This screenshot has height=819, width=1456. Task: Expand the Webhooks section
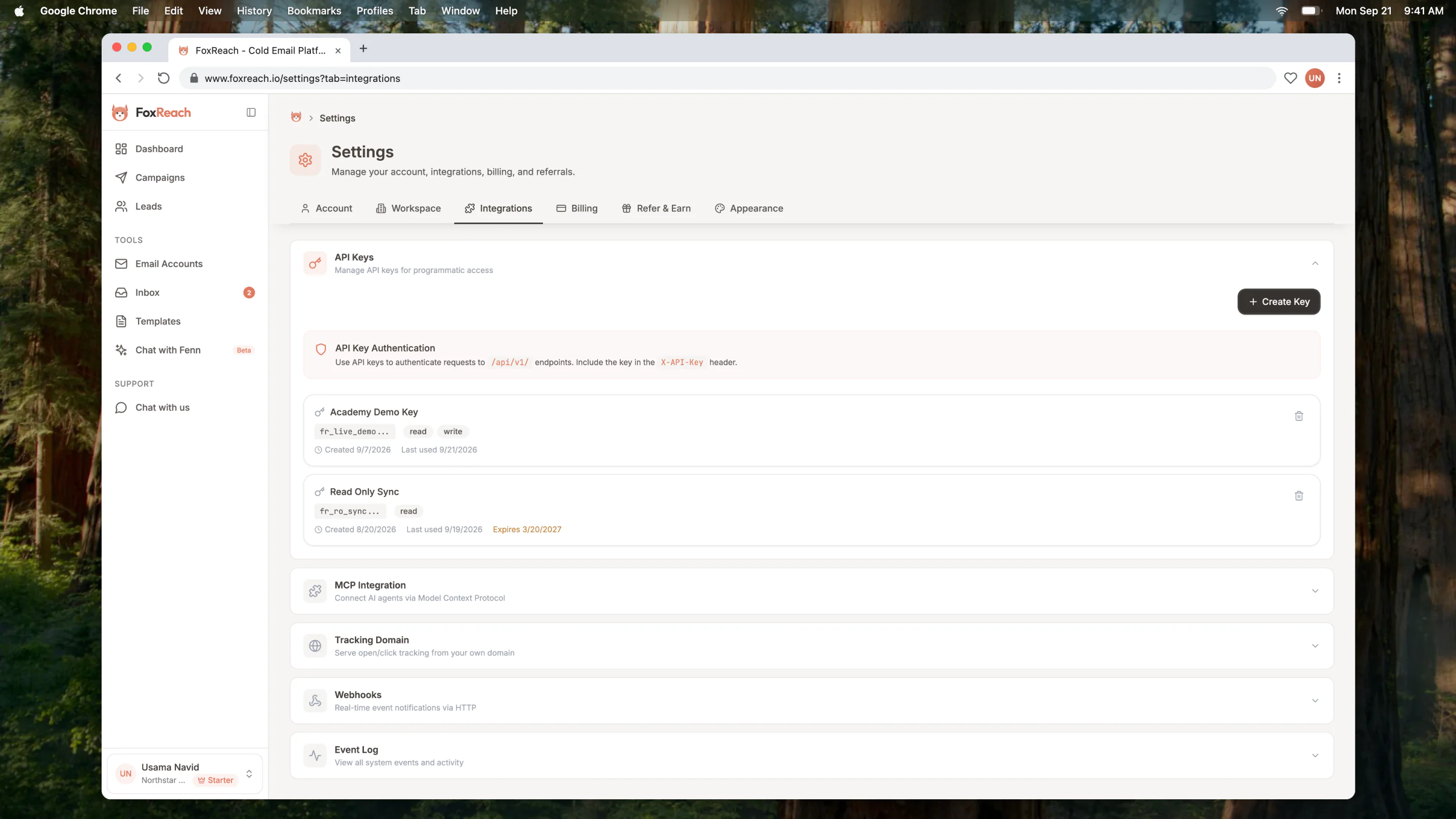(x=1314, y=701)
